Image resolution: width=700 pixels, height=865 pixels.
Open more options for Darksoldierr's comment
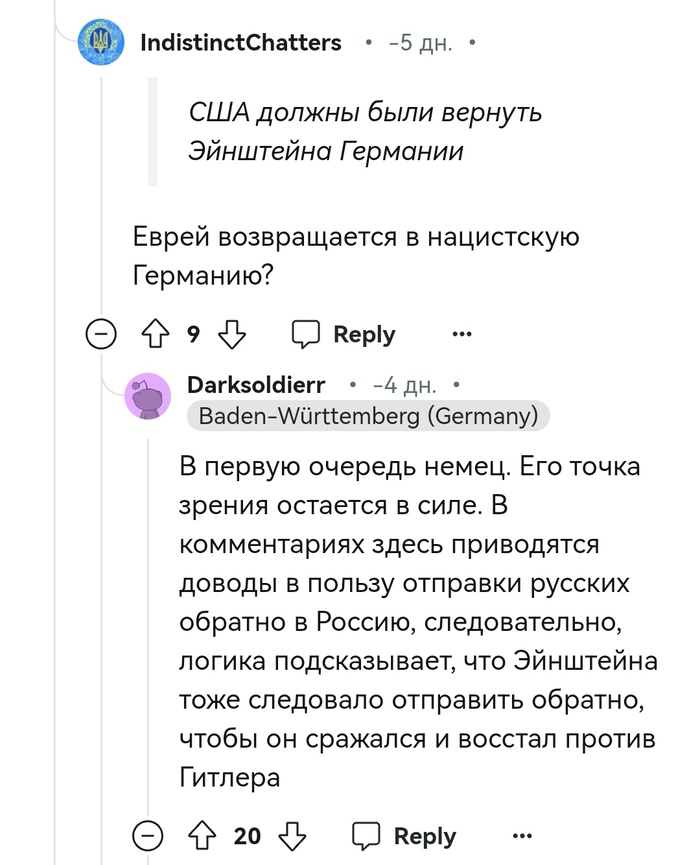coord(522,835)
